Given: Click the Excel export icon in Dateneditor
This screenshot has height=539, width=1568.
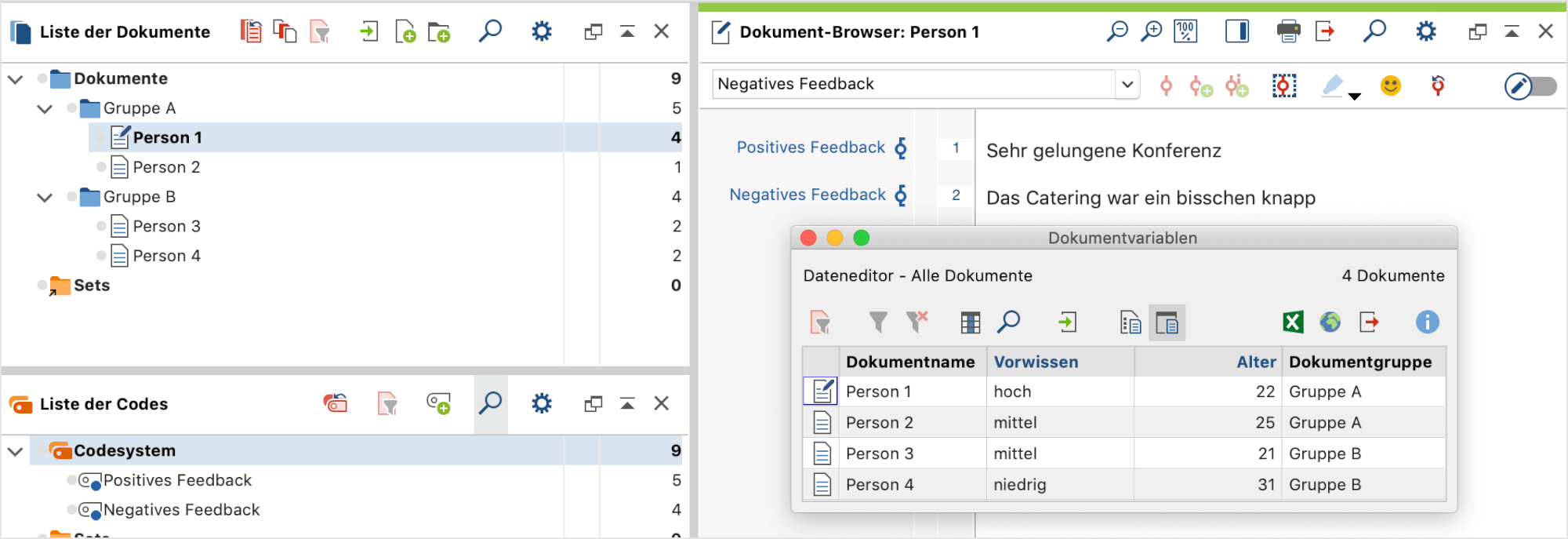Looking at the screenshot, I should (1293, 322).
